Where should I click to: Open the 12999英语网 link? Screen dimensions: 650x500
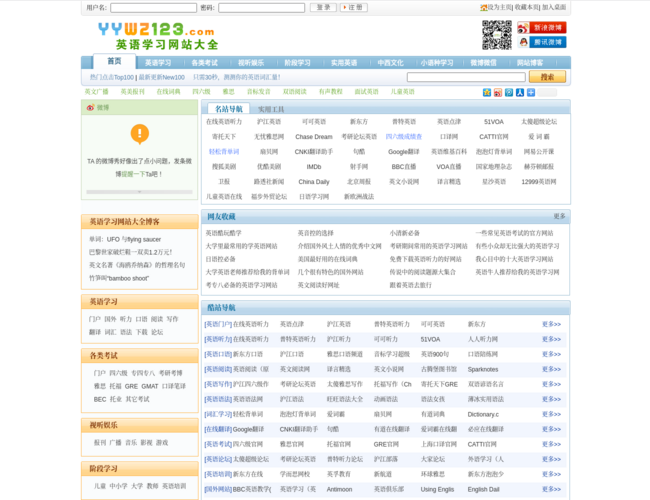pos(539,182)
